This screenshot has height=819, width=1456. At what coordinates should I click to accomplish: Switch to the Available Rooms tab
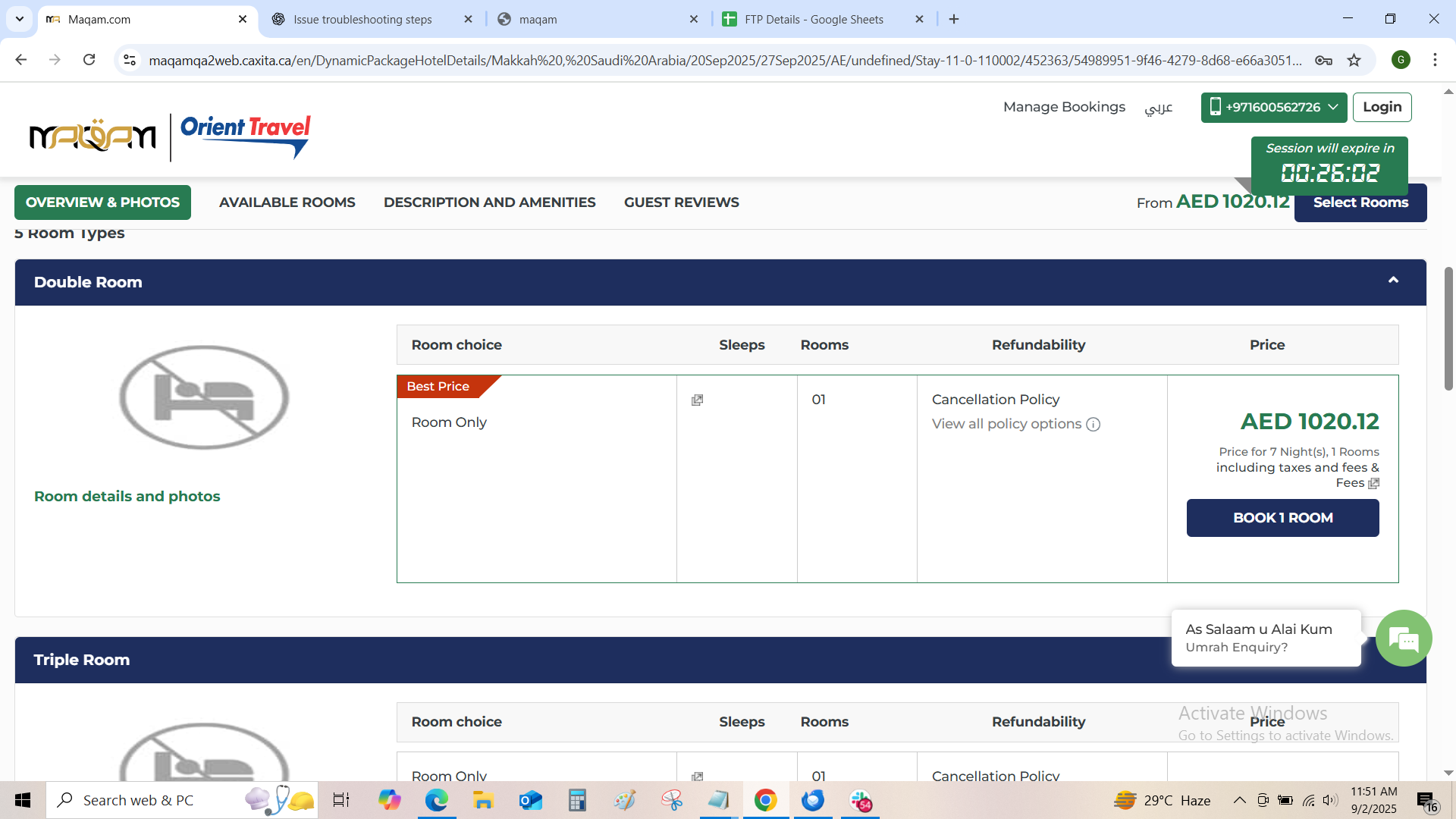[287, 202]
